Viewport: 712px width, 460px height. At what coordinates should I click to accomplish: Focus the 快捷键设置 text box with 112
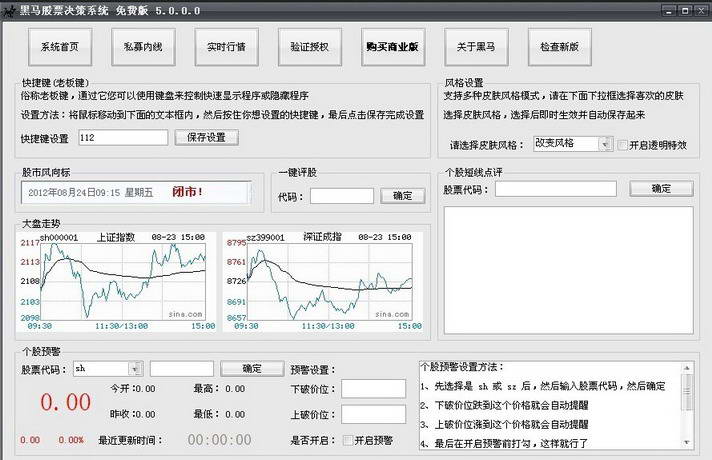coord(123,138)
